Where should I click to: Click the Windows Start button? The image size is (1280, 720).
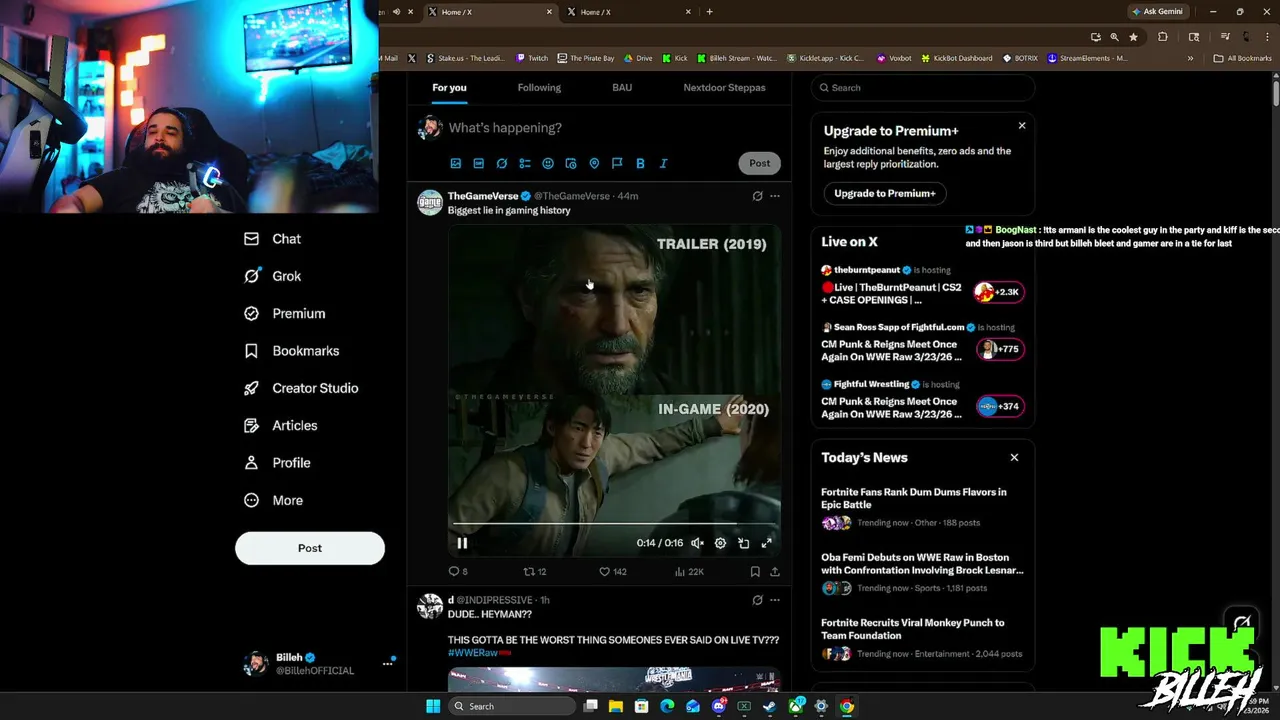[x=433, y=706]
